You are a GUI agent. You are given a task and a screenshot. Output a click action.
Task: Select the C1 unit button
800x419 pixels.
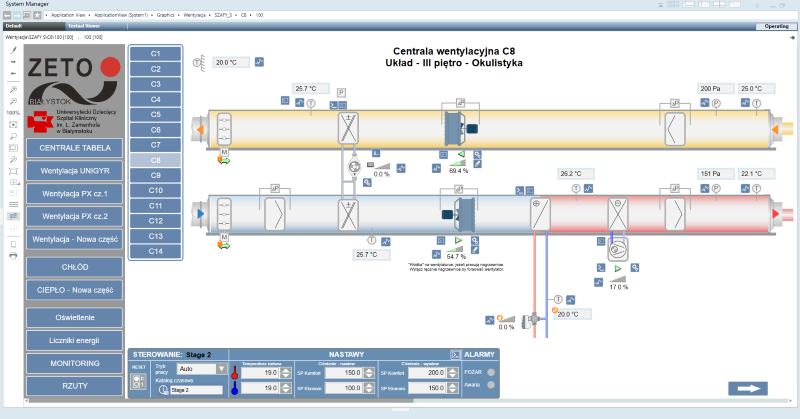coord(156,54)
